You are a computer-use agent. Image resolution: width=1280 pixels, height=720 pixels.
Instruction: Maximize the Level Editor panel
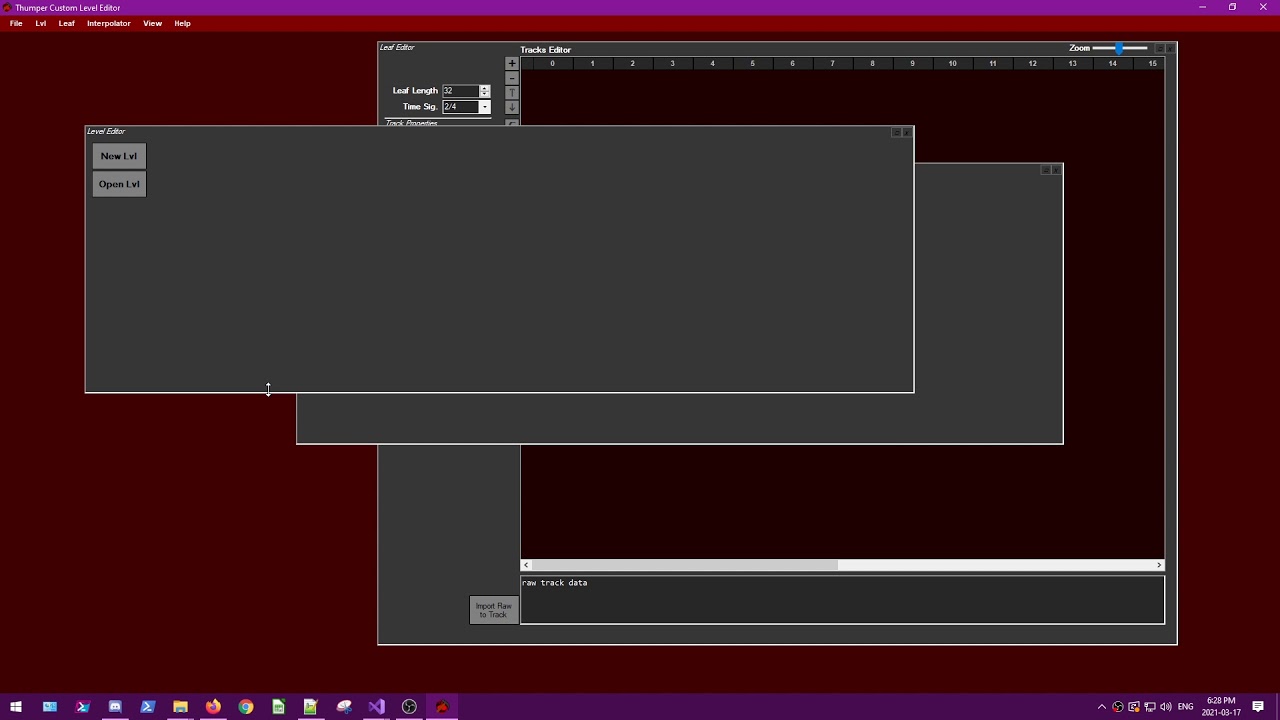(897, 132)
